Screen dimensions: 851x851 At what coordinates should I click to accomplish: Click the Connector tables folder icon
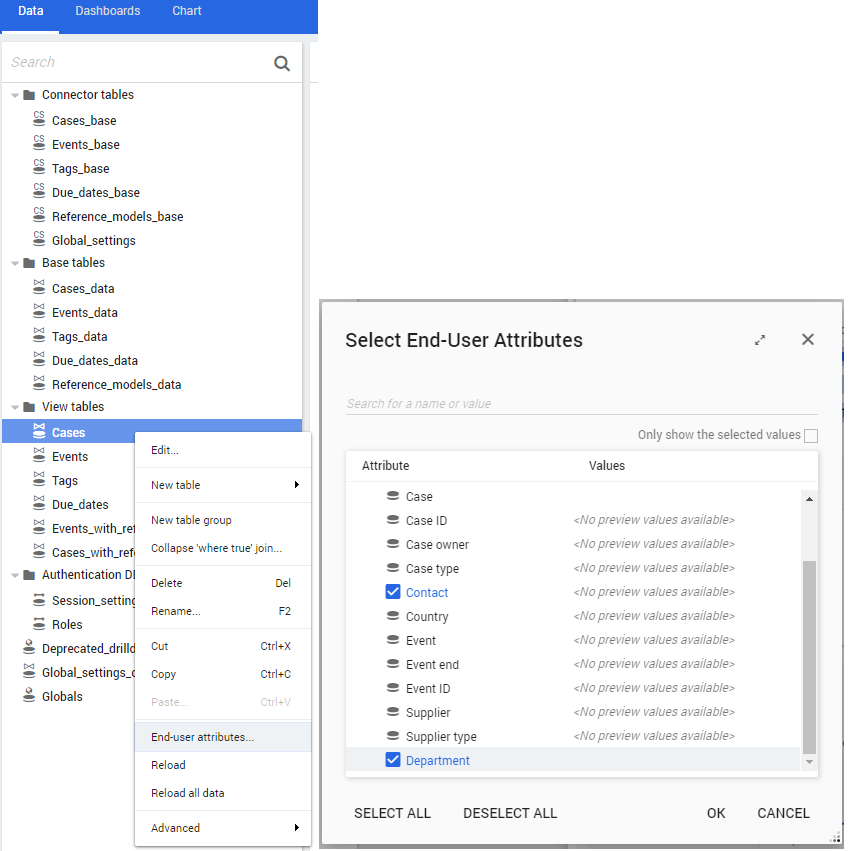[29, 95]
